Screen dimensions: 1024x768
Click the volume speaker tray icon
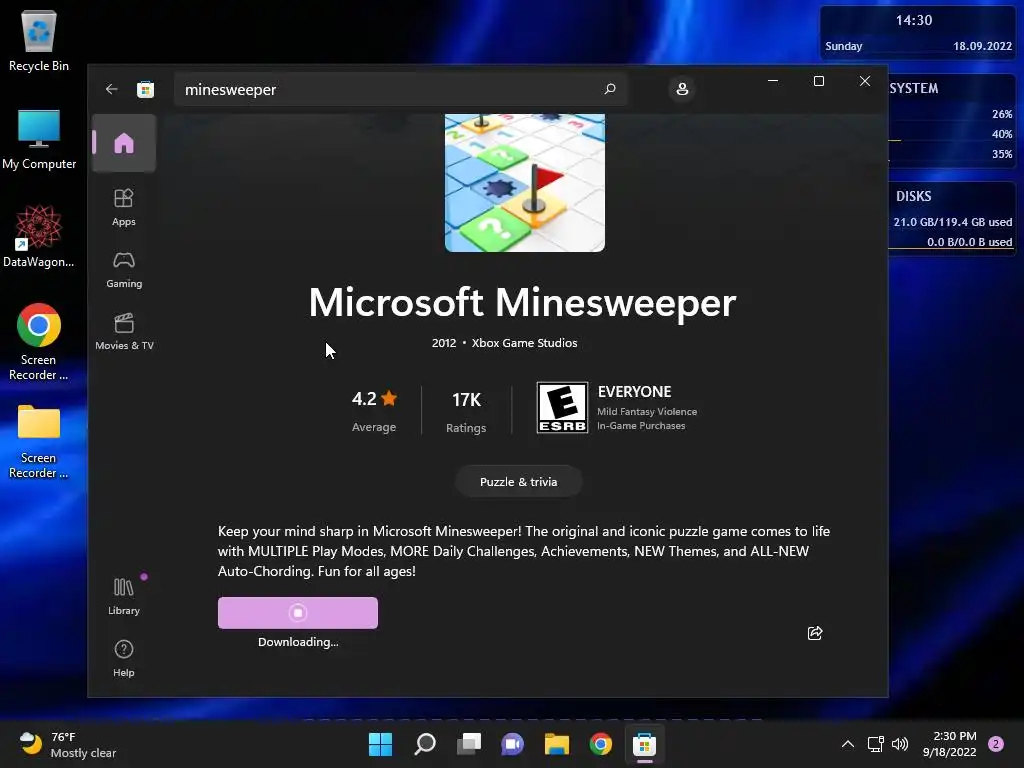click(x=900, y=744)
